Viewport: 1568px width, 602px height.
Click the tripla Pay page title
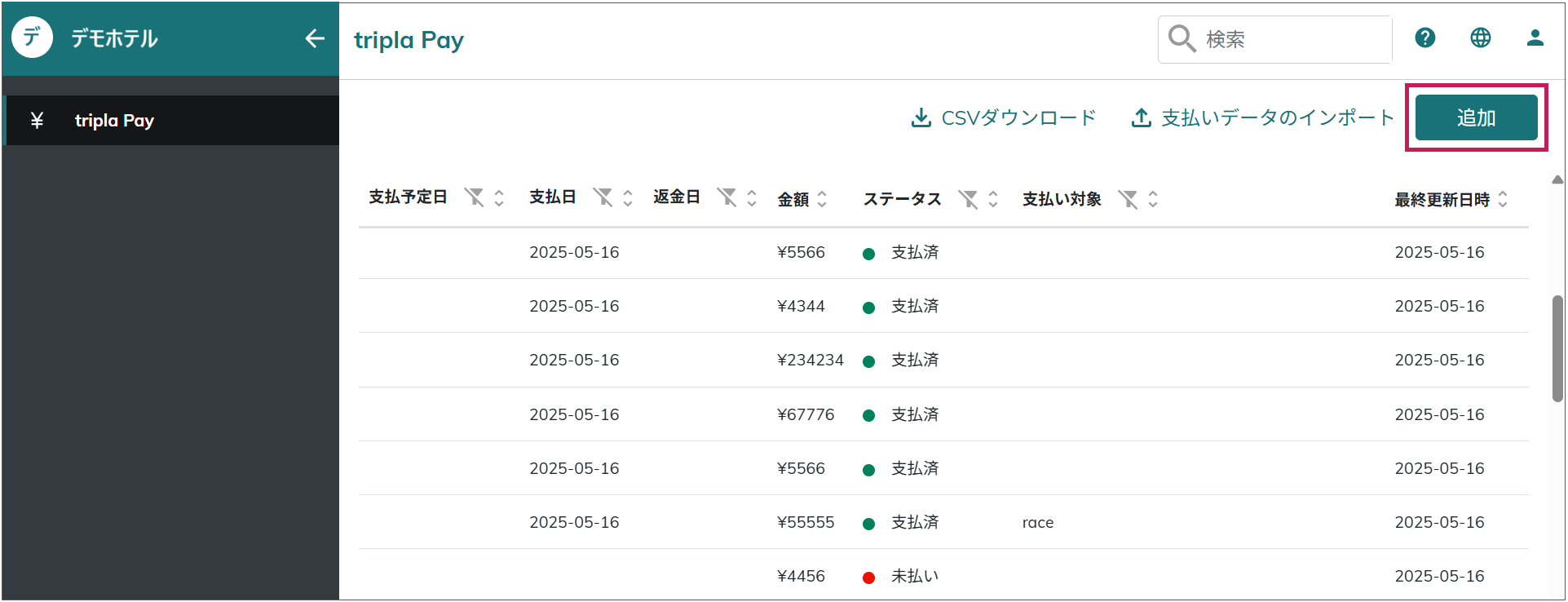coord(409,40)
